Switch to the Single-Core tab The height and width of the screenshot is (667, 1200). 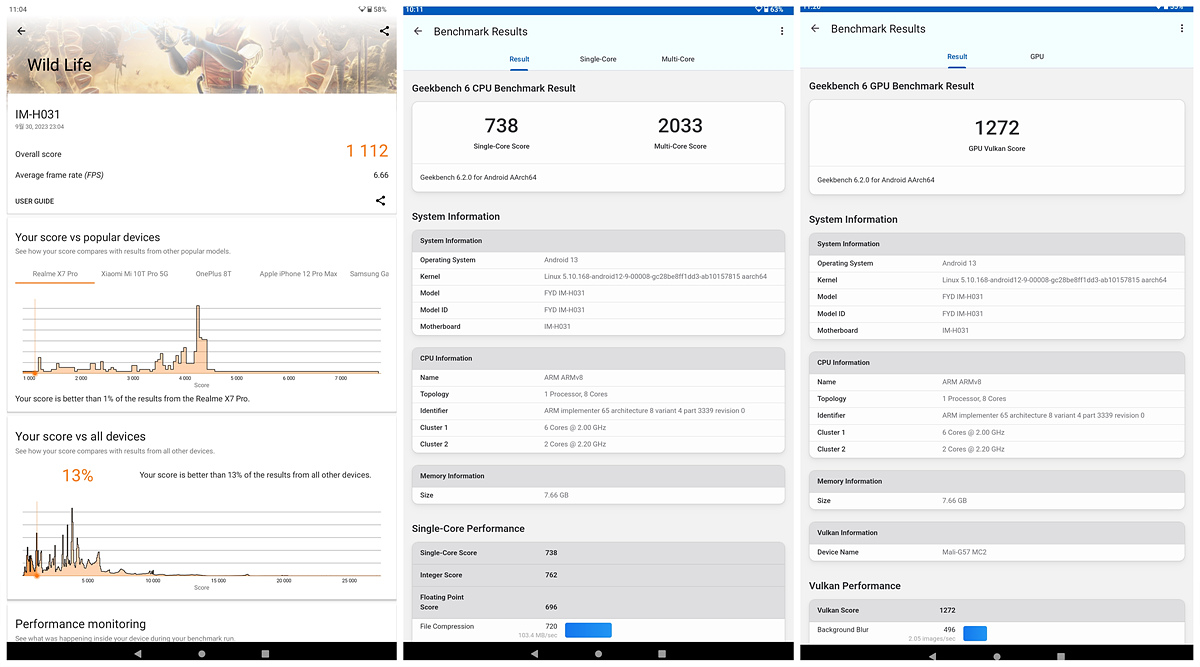[x=598, y=59]
